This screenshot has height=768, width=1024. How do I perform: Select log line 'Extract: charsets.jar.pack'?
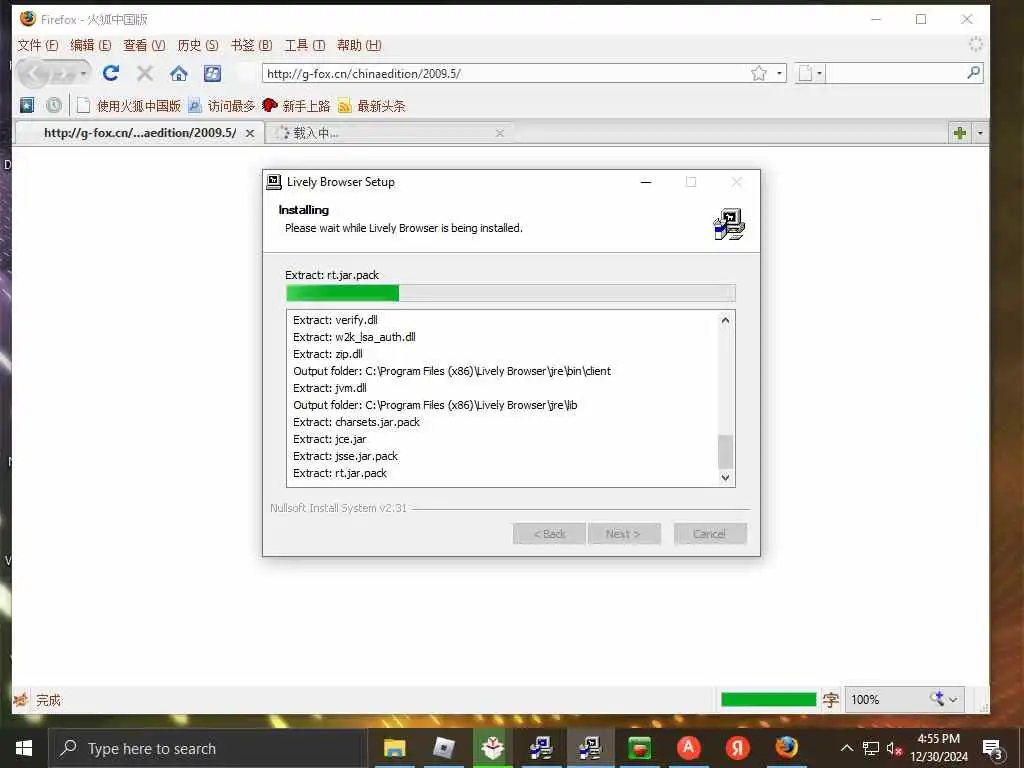[x=357, y=422]
